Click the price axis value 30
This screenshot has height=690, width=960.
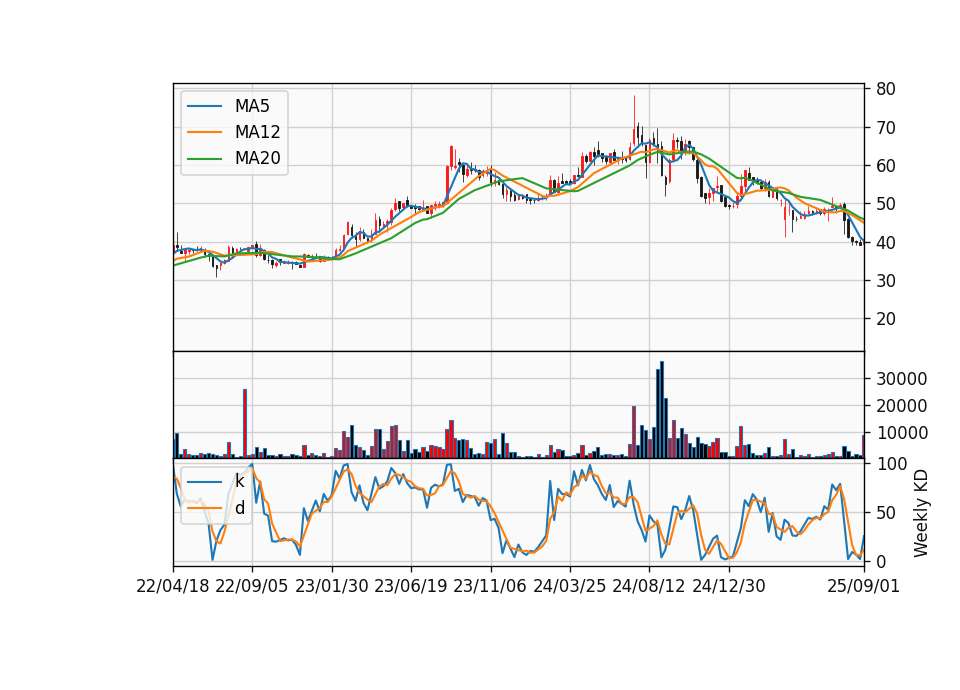(885, 280)
